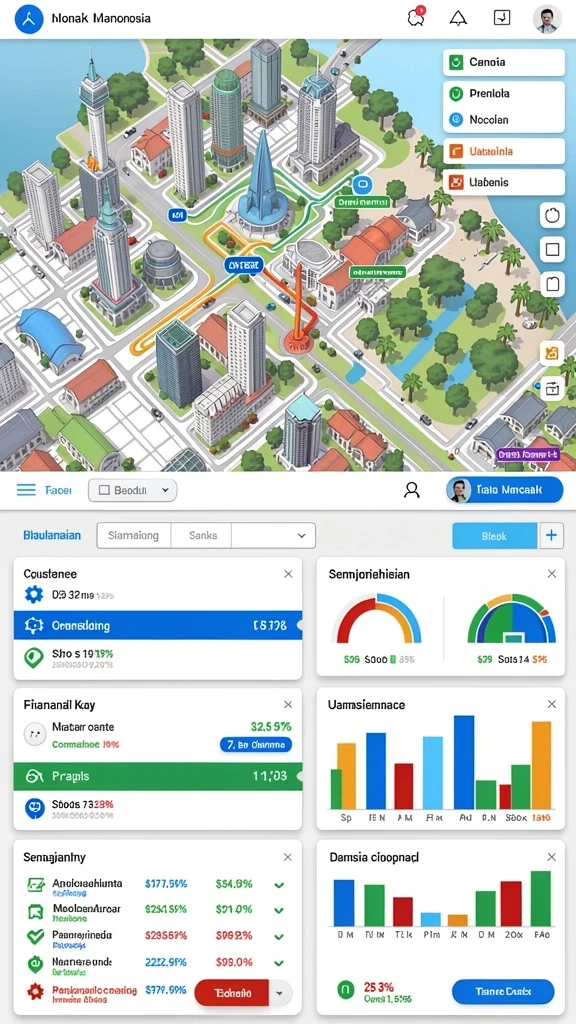Close the Damsia cioopnacl card

tap(552, 857)
